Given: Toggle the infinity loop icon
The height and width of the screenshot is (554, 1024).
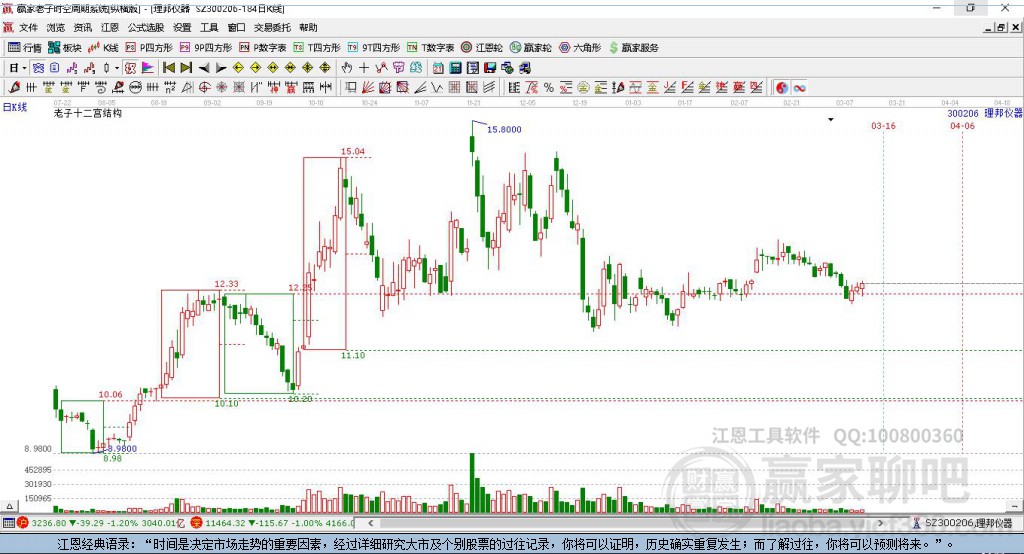Looking at the screenshot, I should 799,88.
